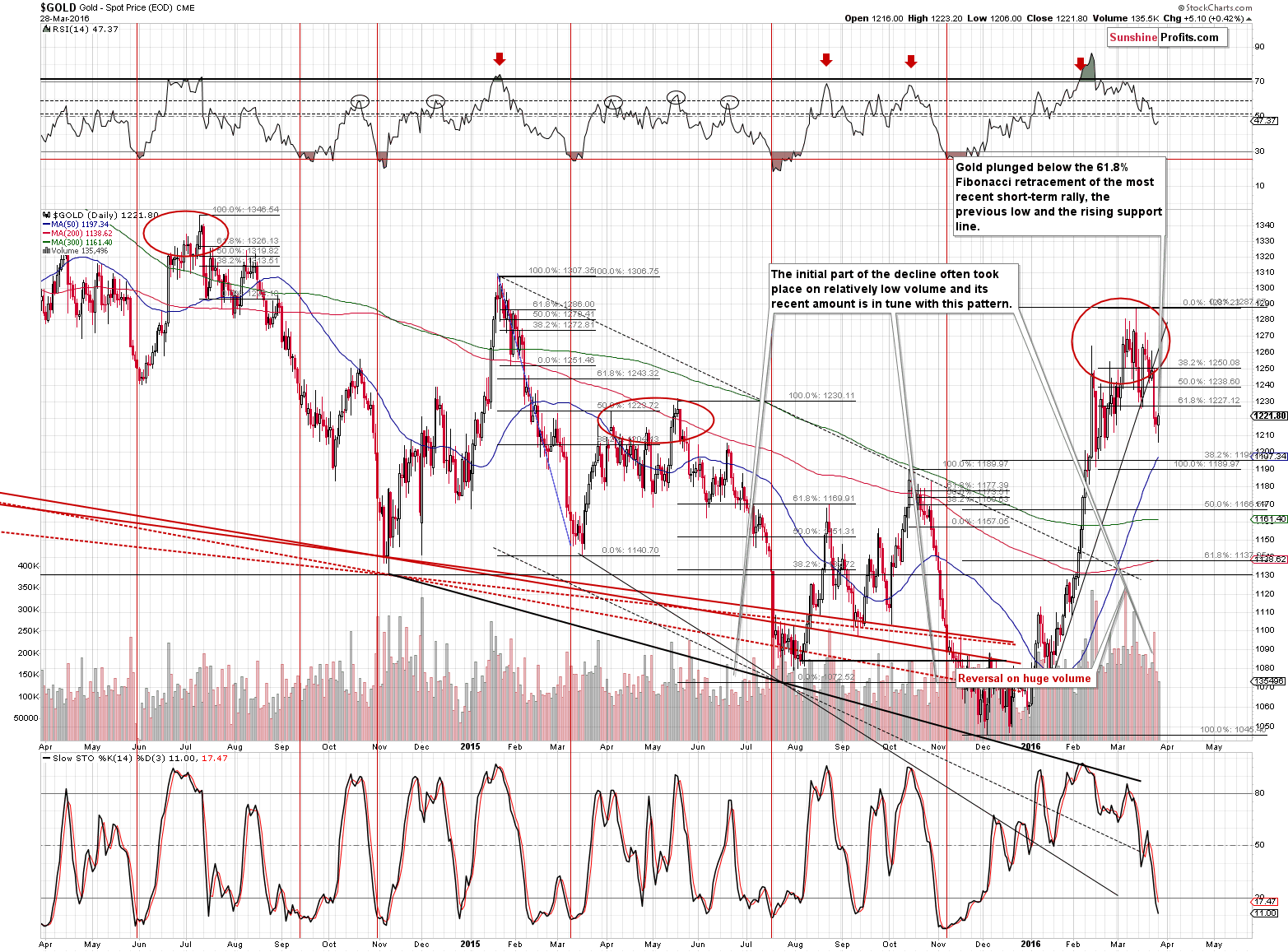Click the red arrow above the October 2015 RSI peak
1288x952 pixels.
(x=910, y=61)
